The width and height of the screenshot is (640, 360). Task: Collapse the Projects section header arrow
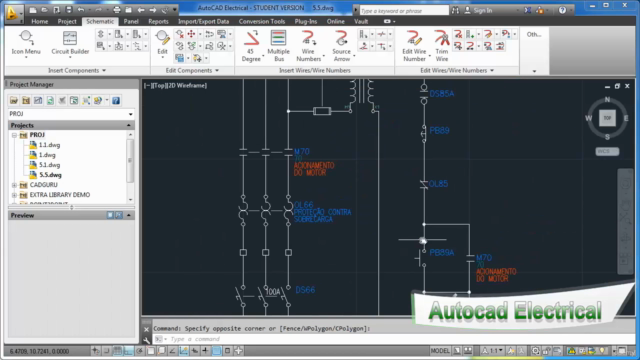(129, 125)
